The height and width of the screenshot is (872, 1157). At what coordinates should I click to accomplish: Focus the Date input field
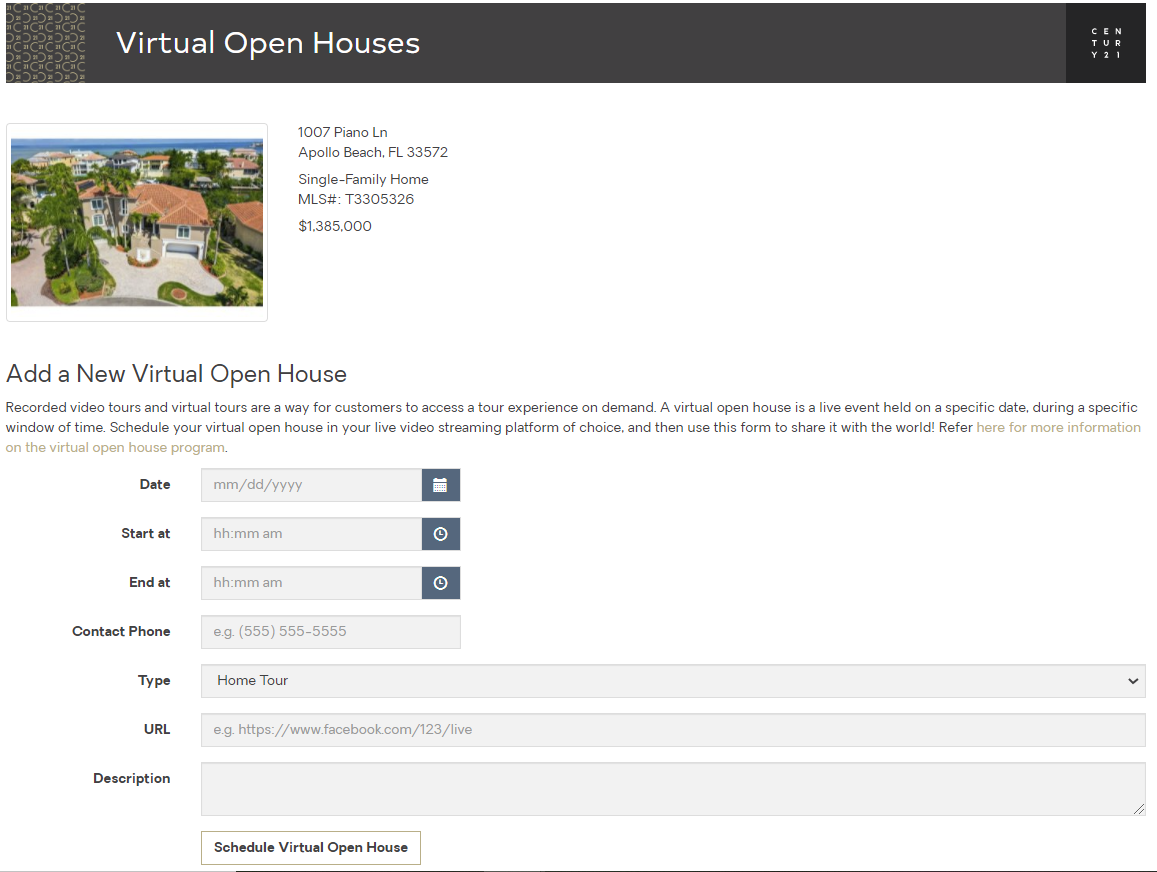pyautogui.click(x=311, y=485)
